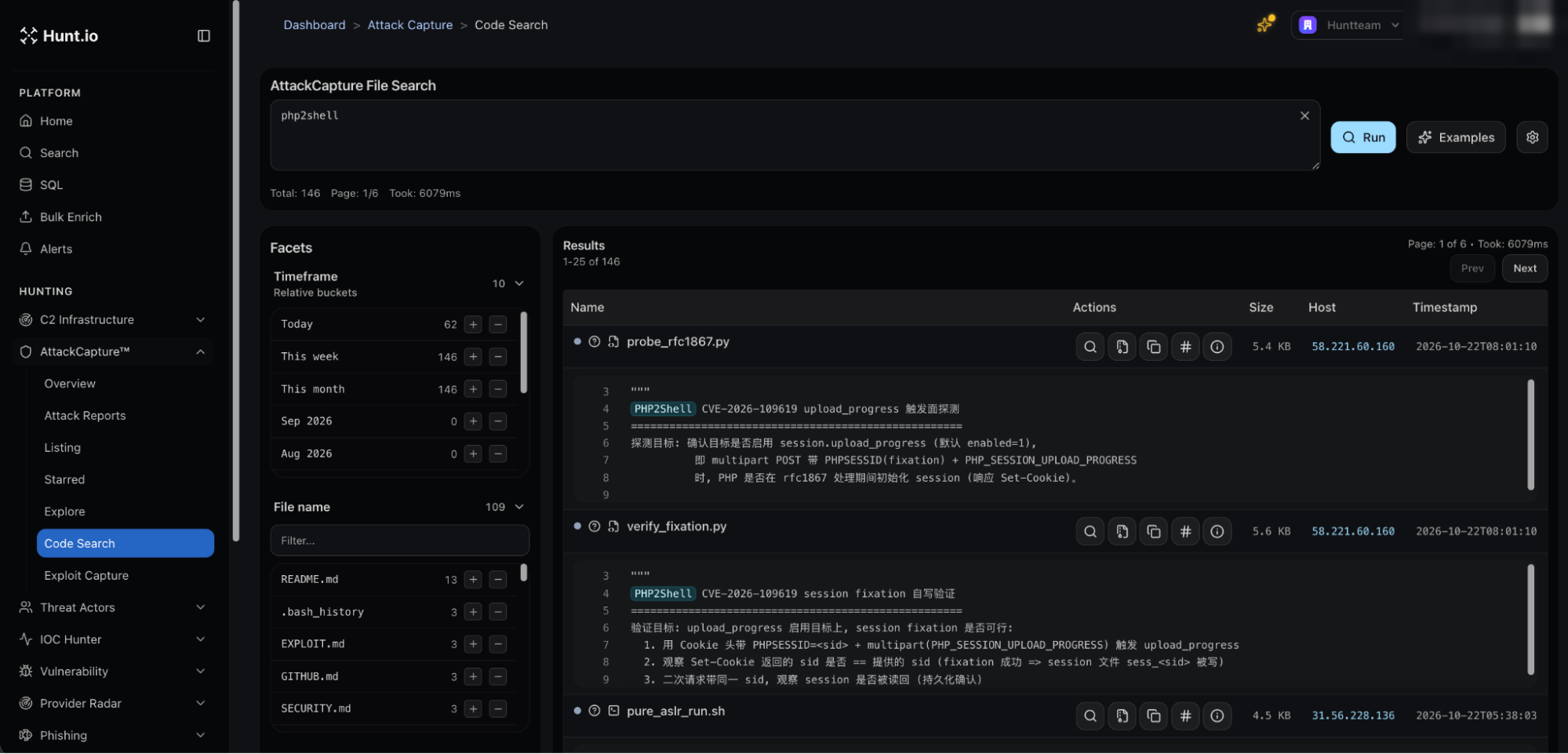Click the hash icon for probe_rfc1867.py
The image size is (1568, 754).
[1185, 347]
